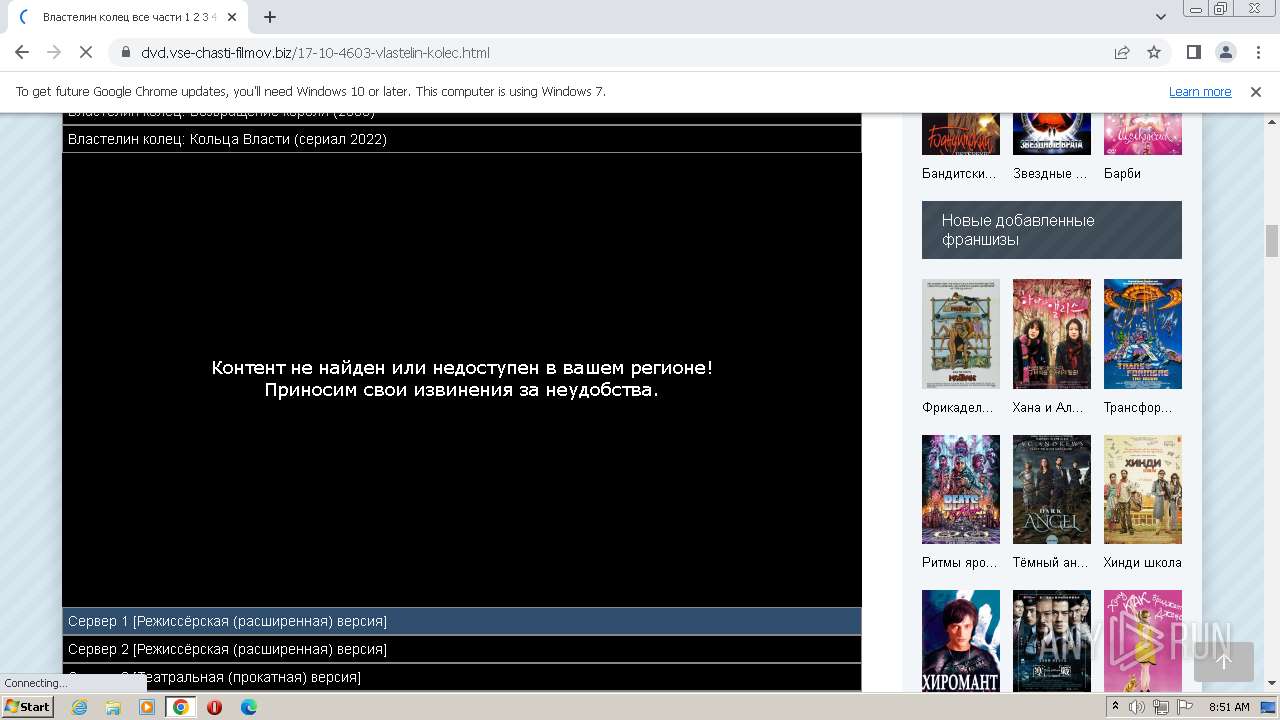
Task: Open a new tab
Action: (x=270, y=17)
